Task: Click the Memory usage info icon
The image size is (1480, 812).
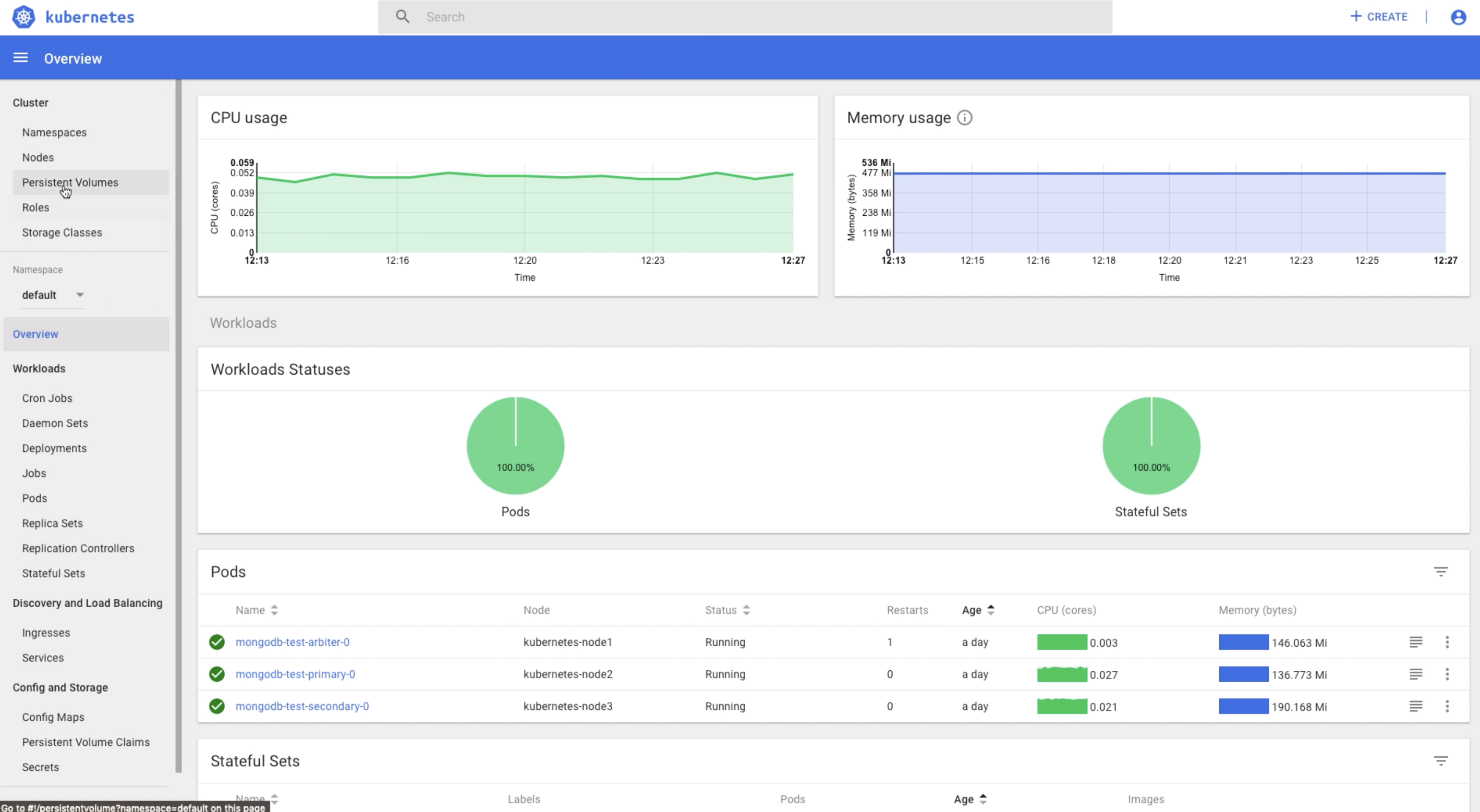Action: pyautogui.click(x=965, y=118)
